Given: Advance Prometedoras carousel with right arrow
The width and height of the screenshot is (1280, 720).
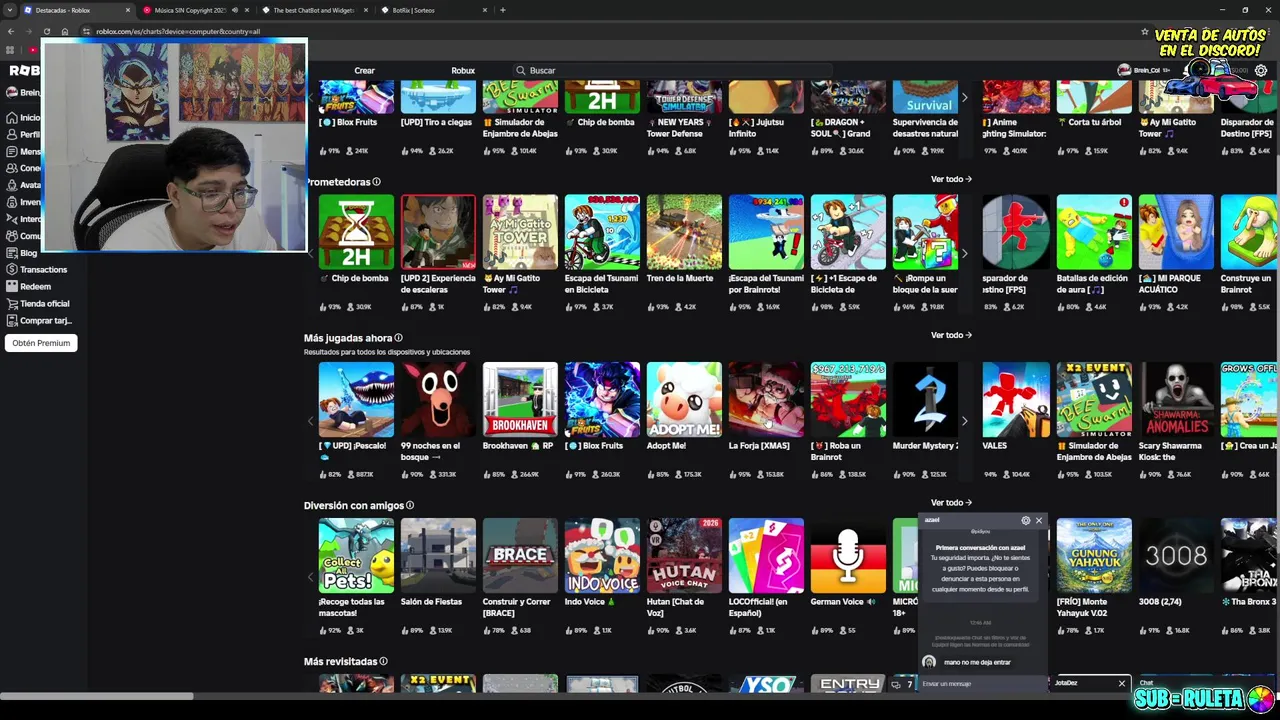Looking at the screenshot, I should (x=964, y=254).
